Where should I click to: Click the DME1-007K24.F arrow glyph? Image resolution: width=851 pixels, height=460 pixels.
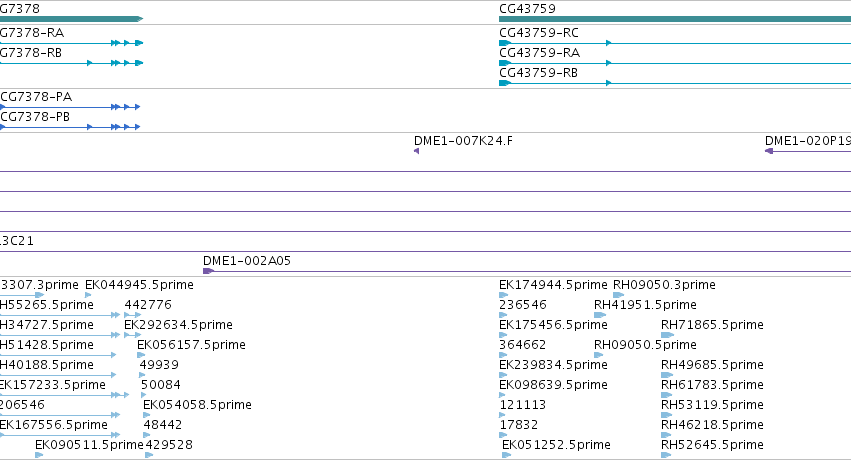pos(416,151)
